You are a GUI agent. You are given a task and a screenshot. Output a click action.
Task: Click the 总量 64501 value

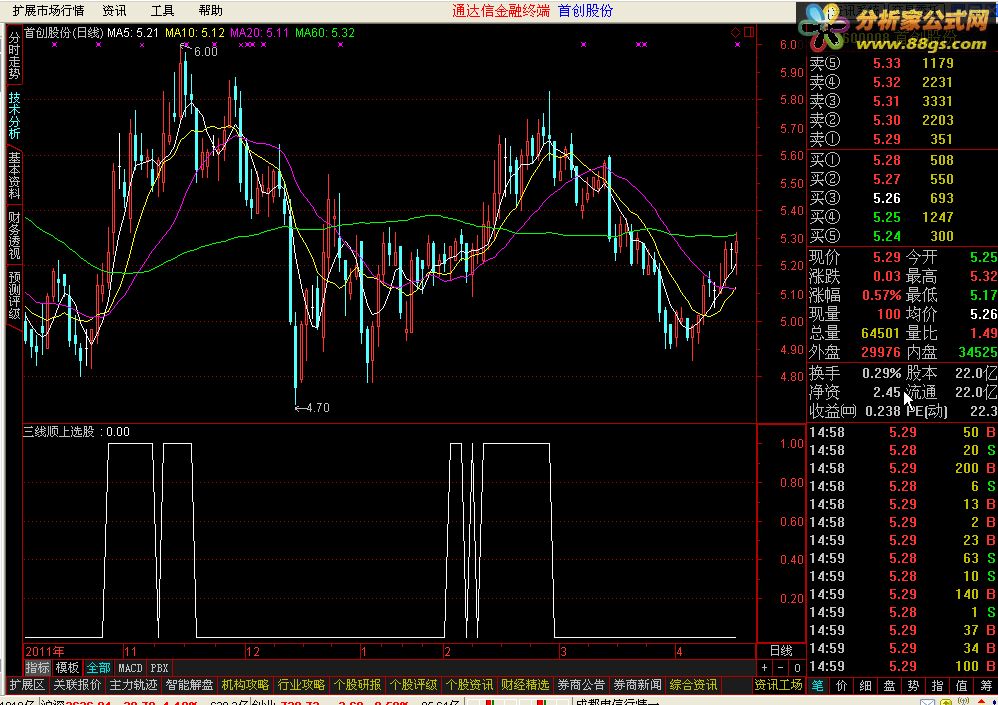pyautogui.click(x=881, y=333)
